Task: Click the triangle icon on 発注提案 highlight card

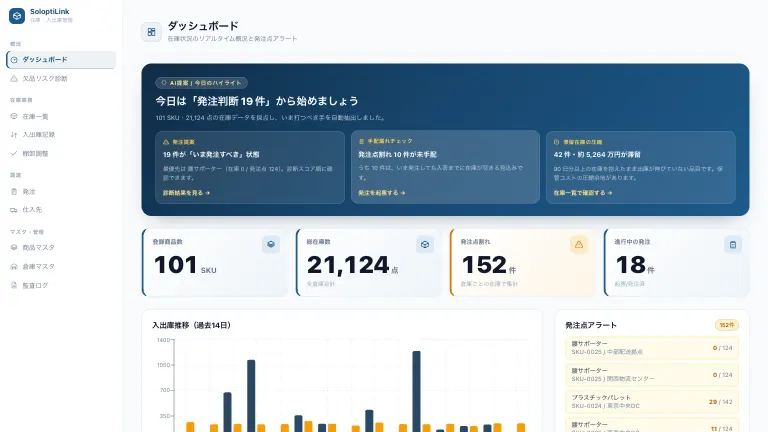Action: (166, 142)
